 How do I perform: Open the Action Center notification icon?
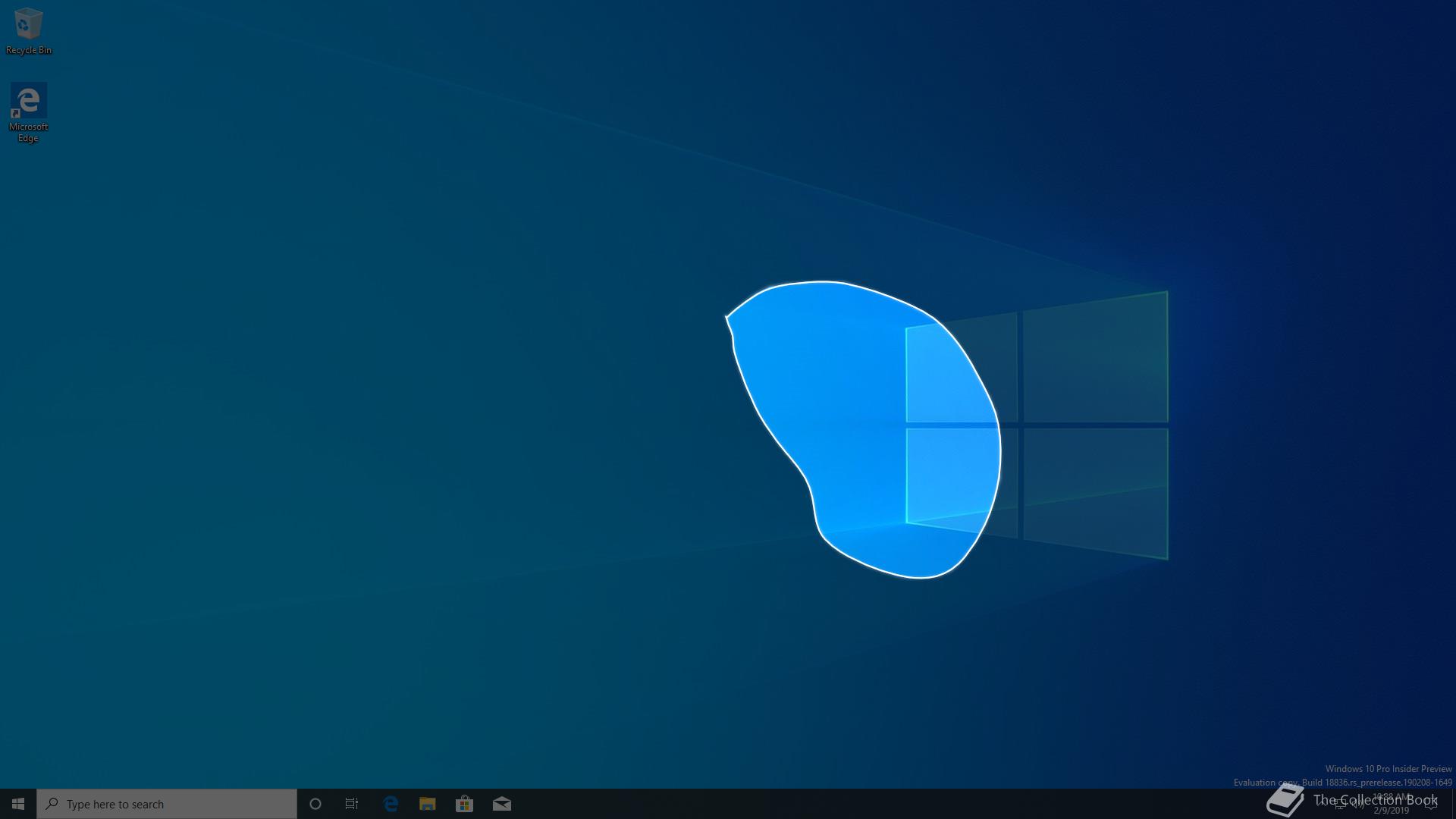point(1430,804)
